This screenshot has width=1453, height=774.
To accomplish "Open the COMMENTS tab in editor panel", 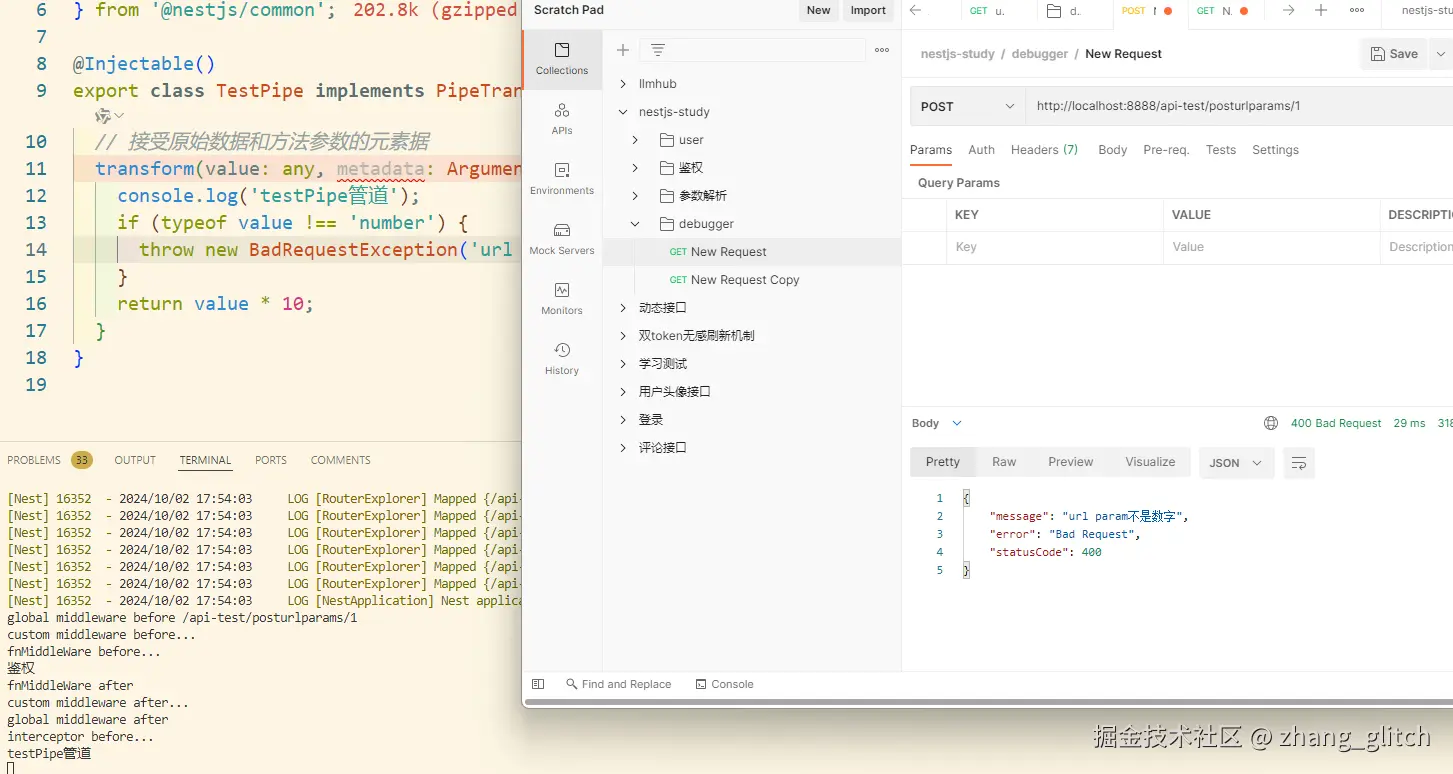I will point(340,460).
